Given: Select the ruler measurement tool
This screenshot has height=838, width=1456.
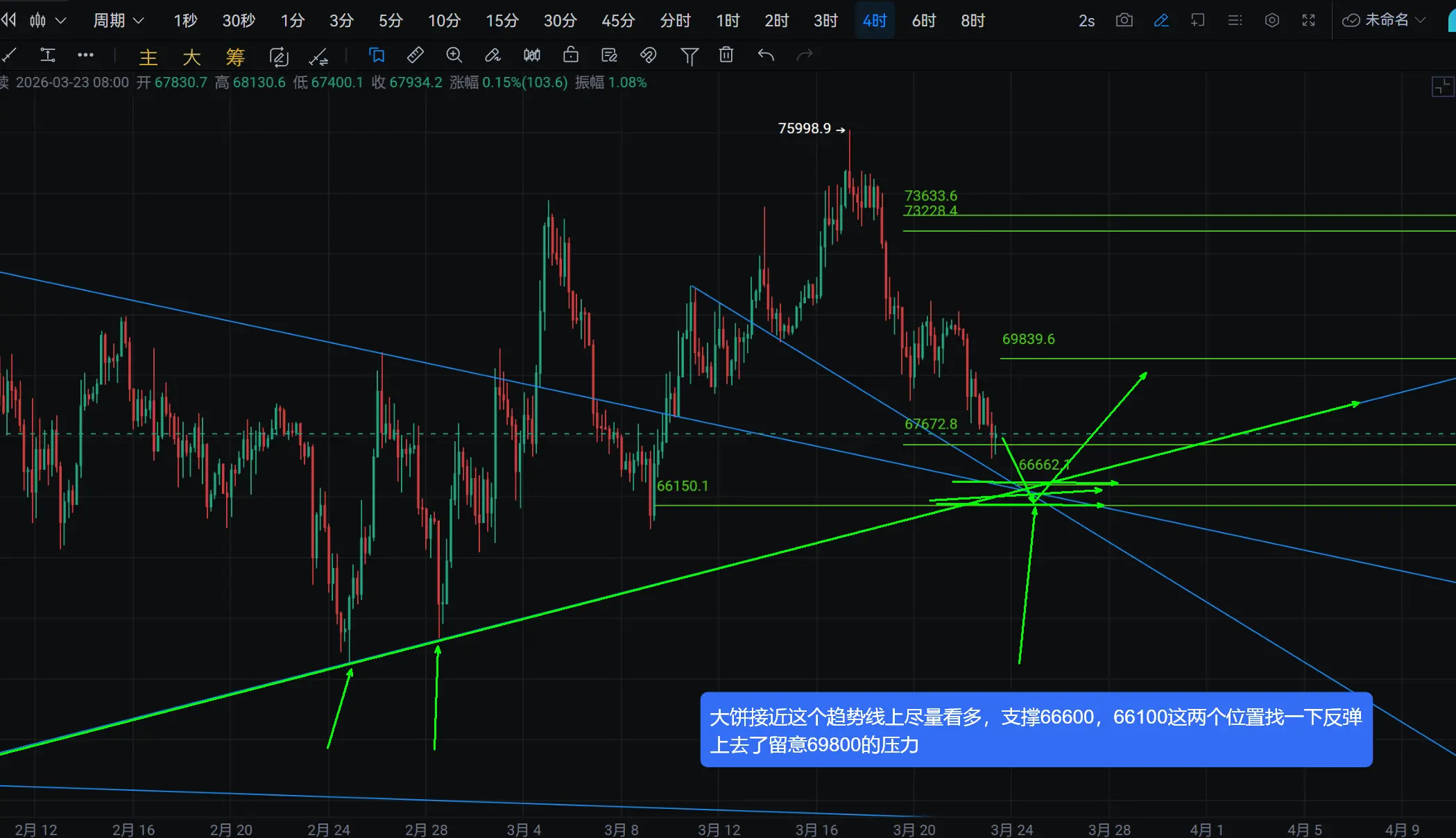Looking at the screenshot, I should pyautogui.click(x=415, y=55).
